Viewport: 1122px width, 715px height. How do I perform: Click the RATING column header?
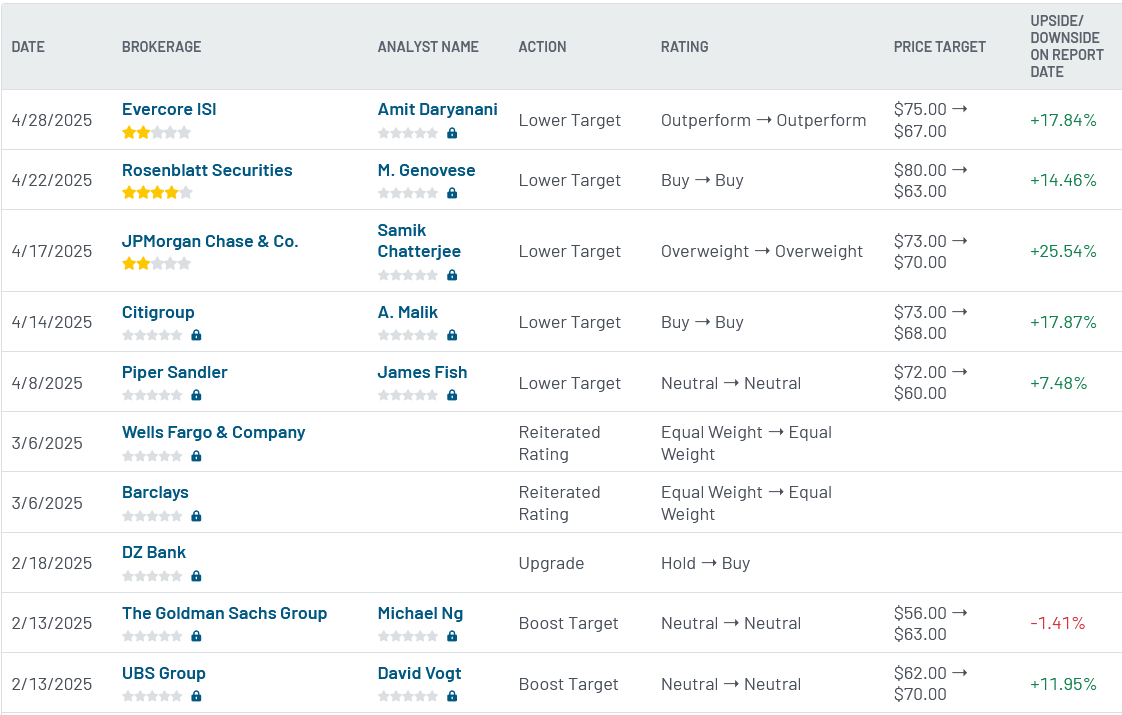tap(685, 47)
